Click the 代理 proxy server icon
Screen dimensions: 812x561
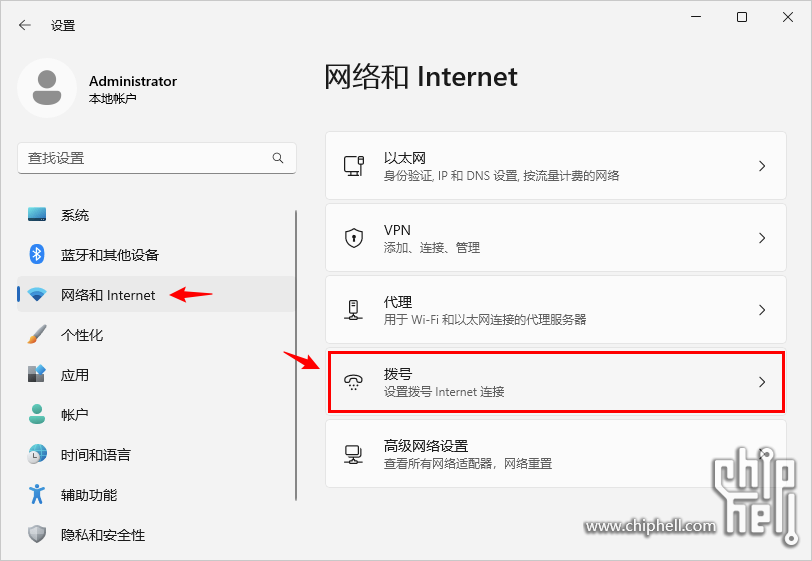click(x=354, y=310)
